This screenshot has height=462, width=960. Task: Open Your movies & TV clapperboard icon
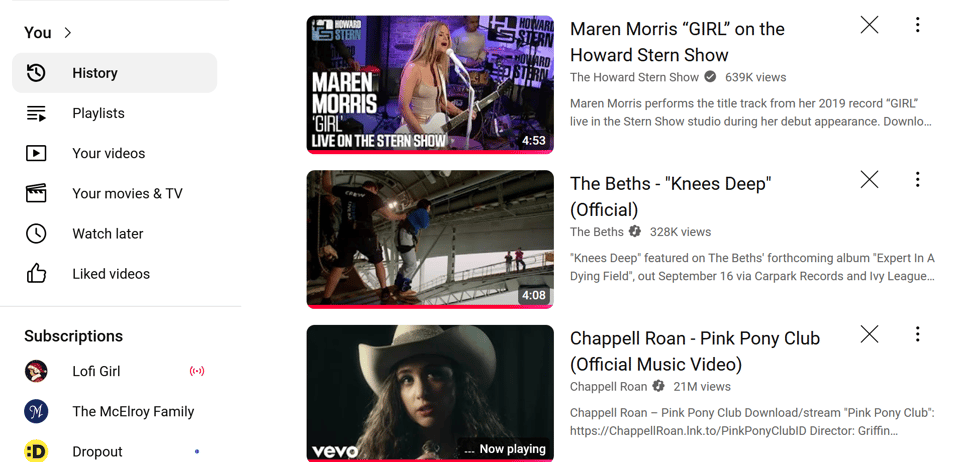pos(36,193)
